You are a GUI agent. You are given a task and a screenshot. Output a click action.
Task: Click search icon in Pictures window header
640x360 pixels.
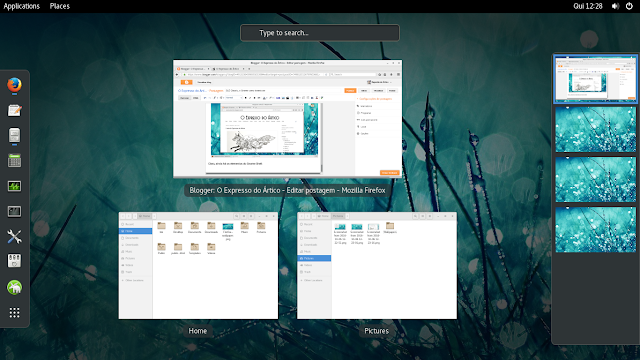coord(415,216)
